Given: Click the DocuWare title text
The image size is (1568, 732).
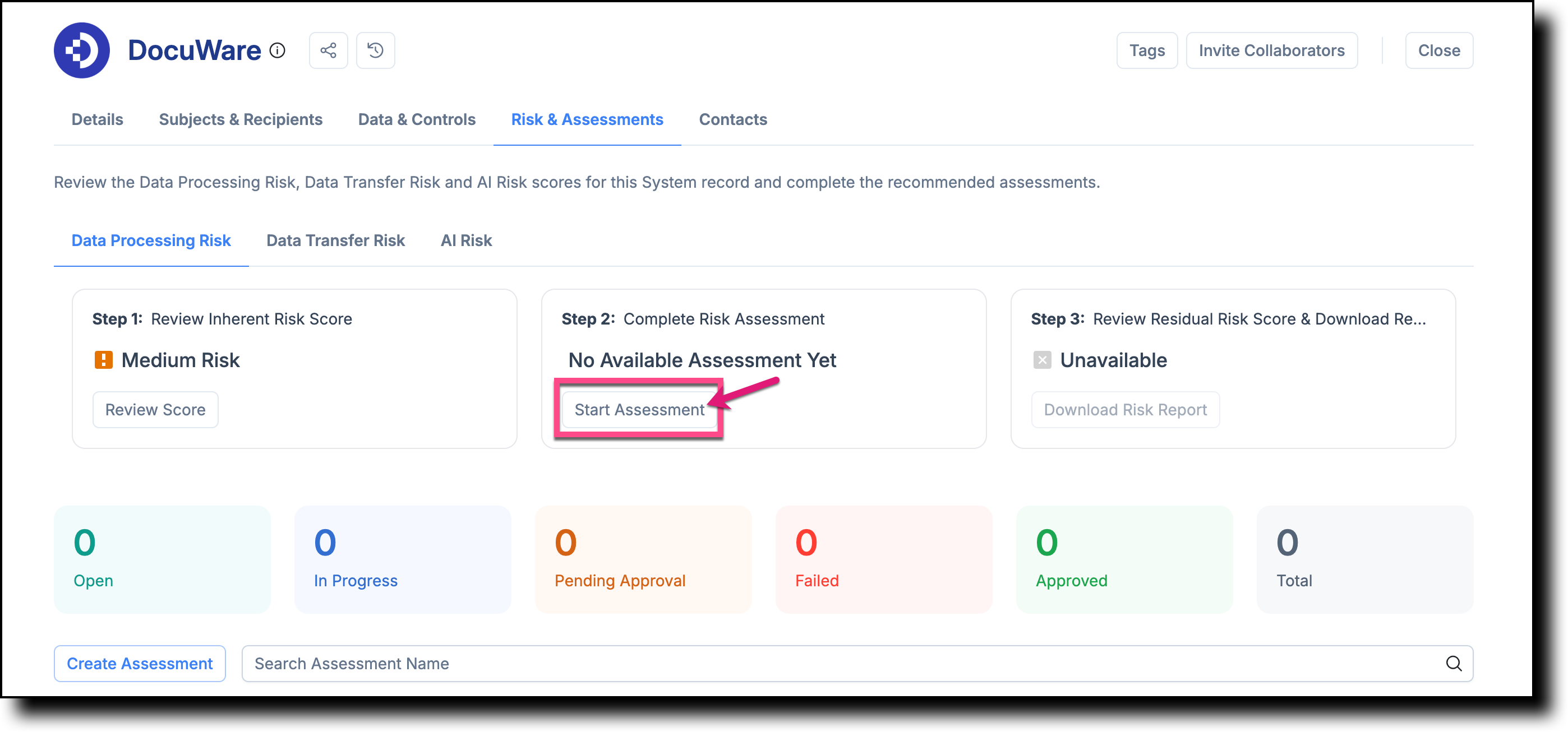Looking at the screenshot, I should 194,50.
